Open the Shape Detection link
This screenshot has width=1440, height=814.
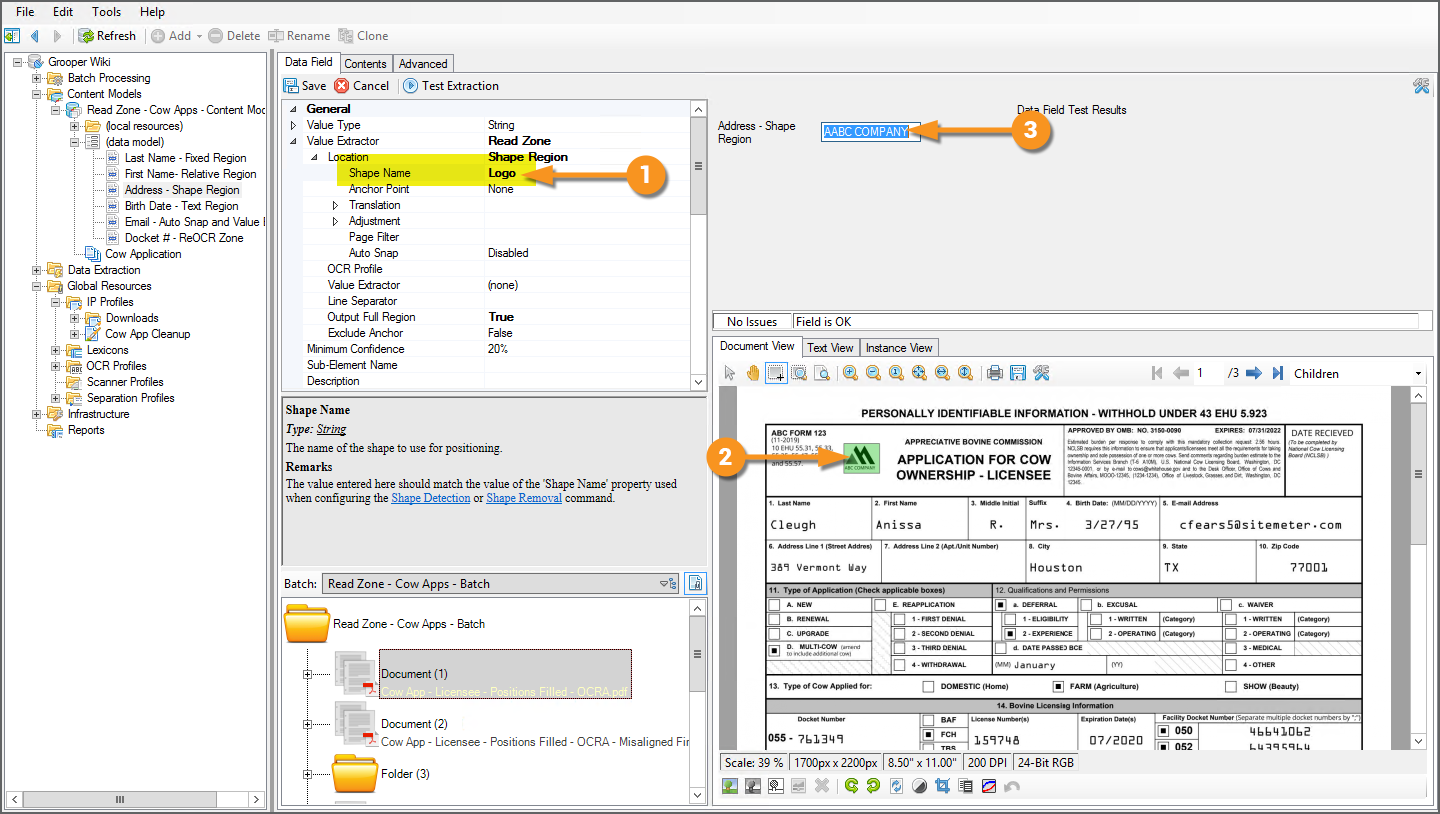pyautogui.click(x=430, y=498)
